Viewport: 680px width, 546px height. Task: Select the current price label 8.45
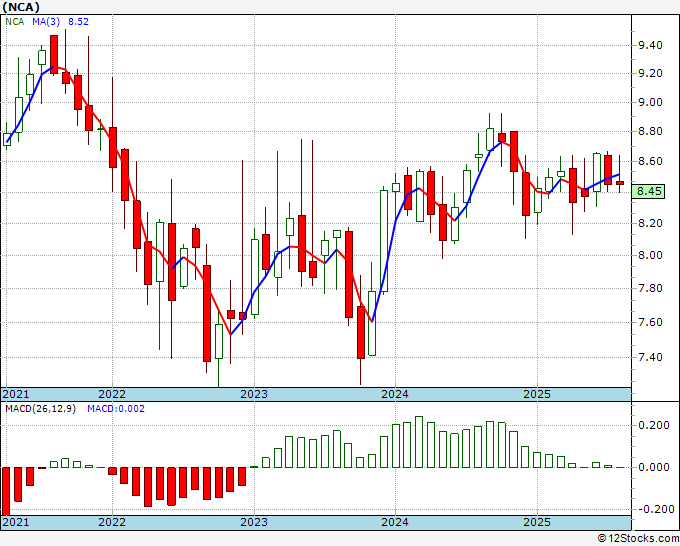648,191
